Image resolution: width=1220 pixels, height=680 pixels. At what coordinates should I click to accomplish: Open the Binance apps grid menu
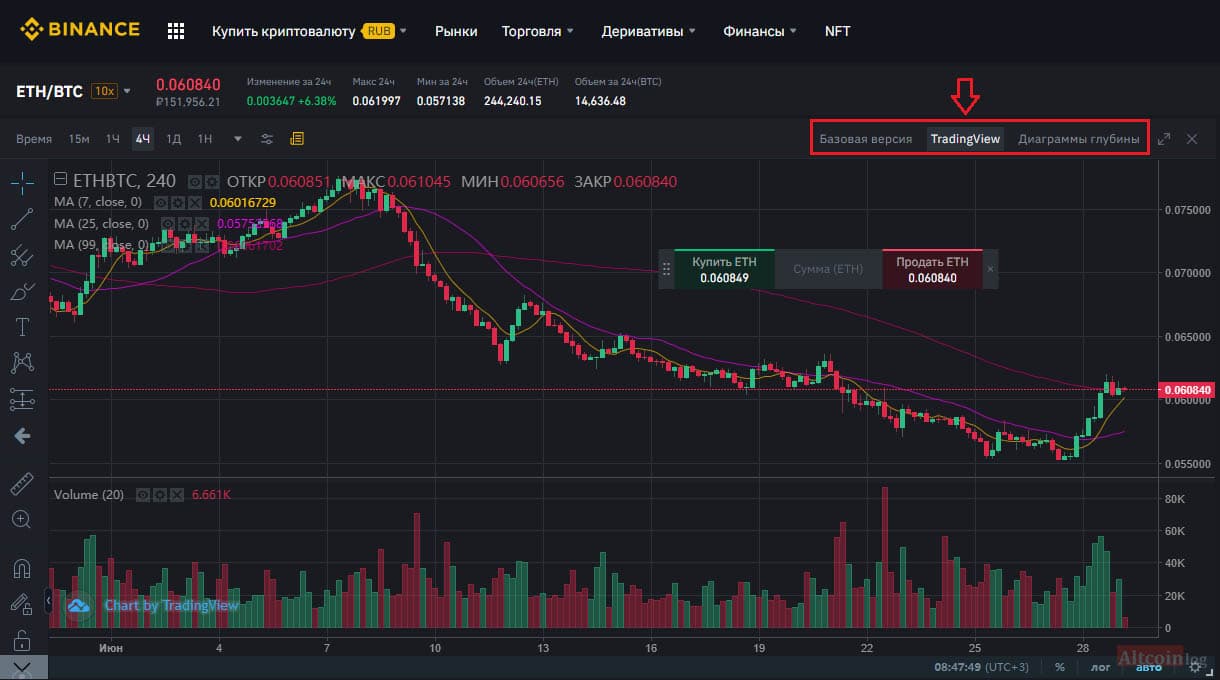(176, 31)
